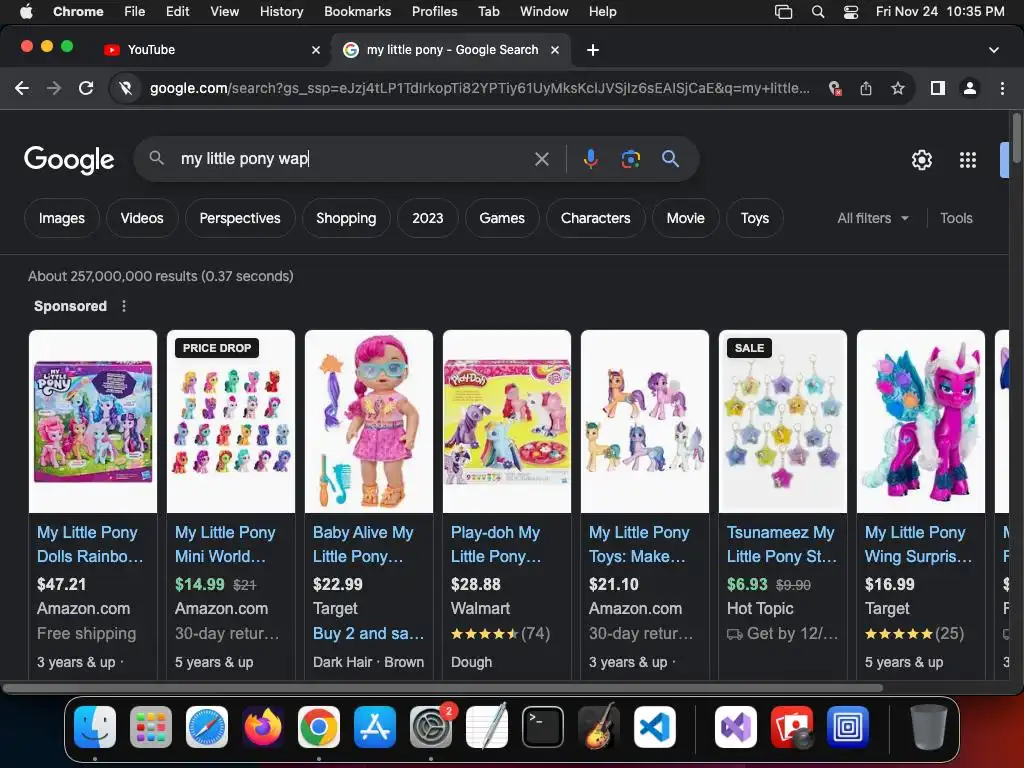
Task: Open Play-doh My Little Pony link
Action: [496, 544]
